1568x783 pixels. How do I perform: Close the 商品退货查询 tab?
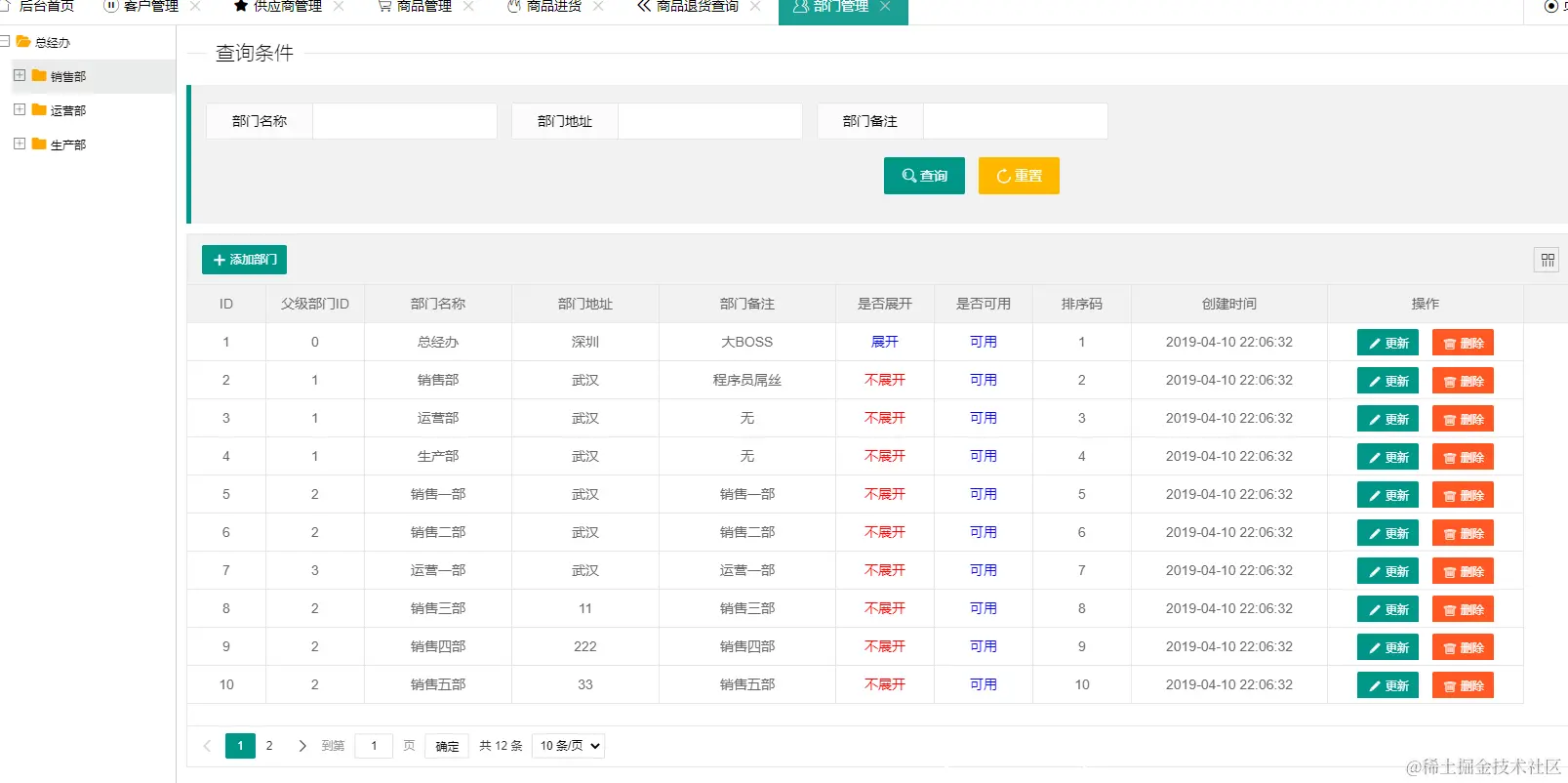coord(755,6)
